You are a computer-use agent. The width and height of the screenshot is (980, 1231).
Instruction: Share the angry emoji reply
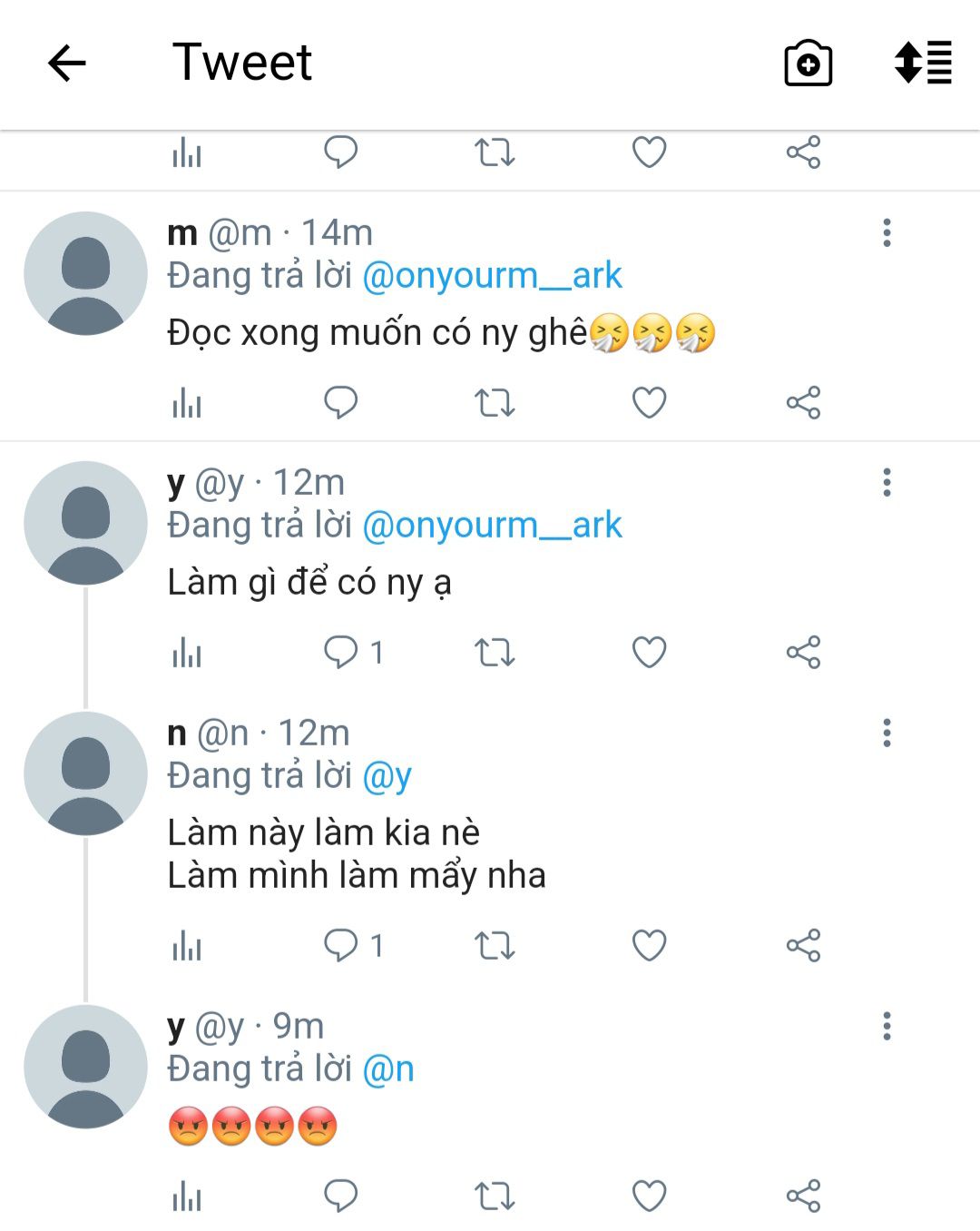click(x=803, y=1196)
